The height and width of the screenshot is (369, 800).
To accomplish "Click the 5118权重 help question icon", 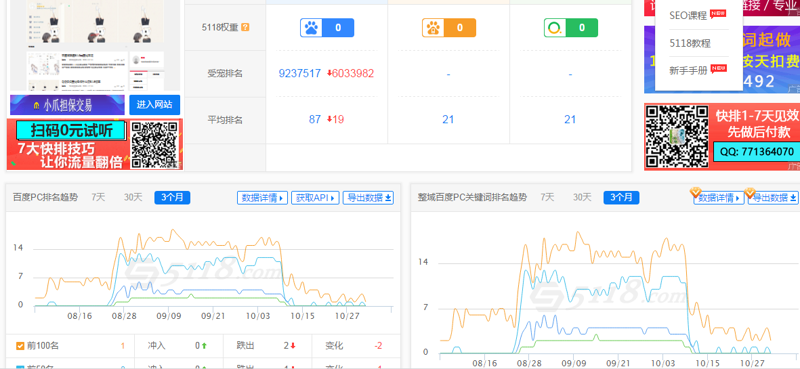I will point(245,27).
